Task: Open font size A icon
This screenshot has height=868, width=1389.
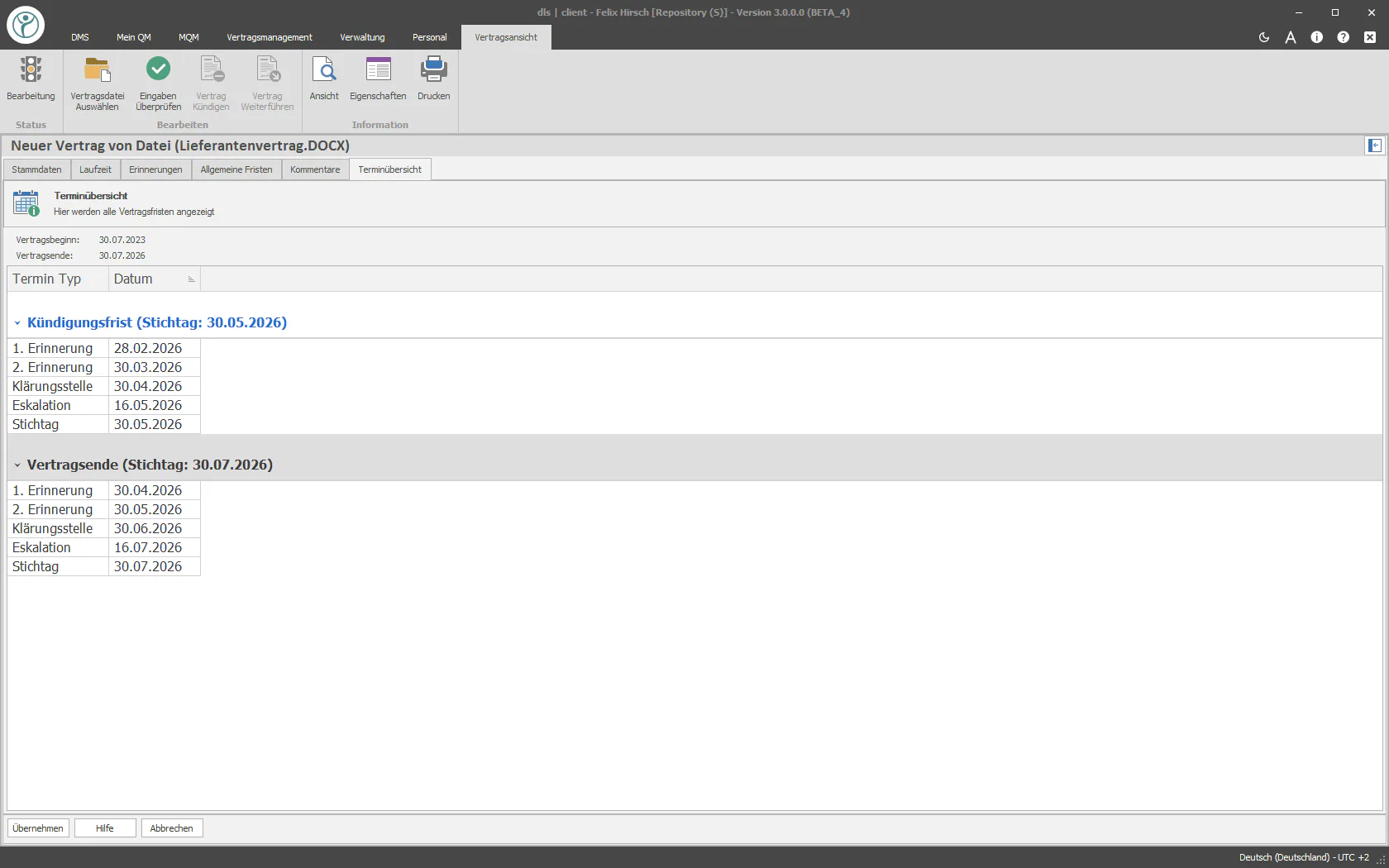Action: click(1291, 37)
